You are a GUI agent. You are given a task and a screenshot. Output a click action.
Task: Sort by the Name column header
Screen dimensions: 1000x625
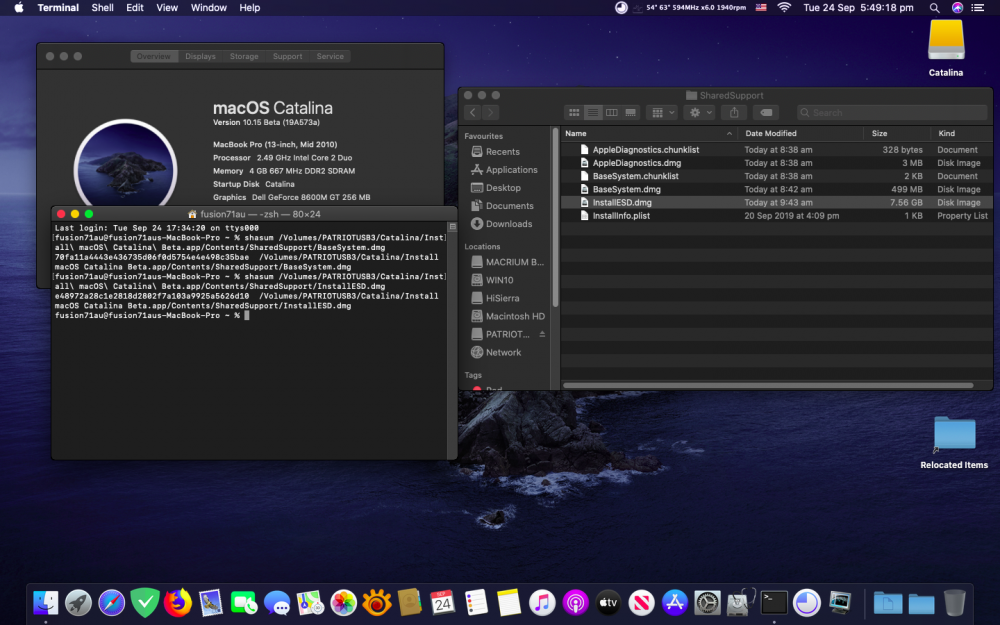(x=649, y=133)
